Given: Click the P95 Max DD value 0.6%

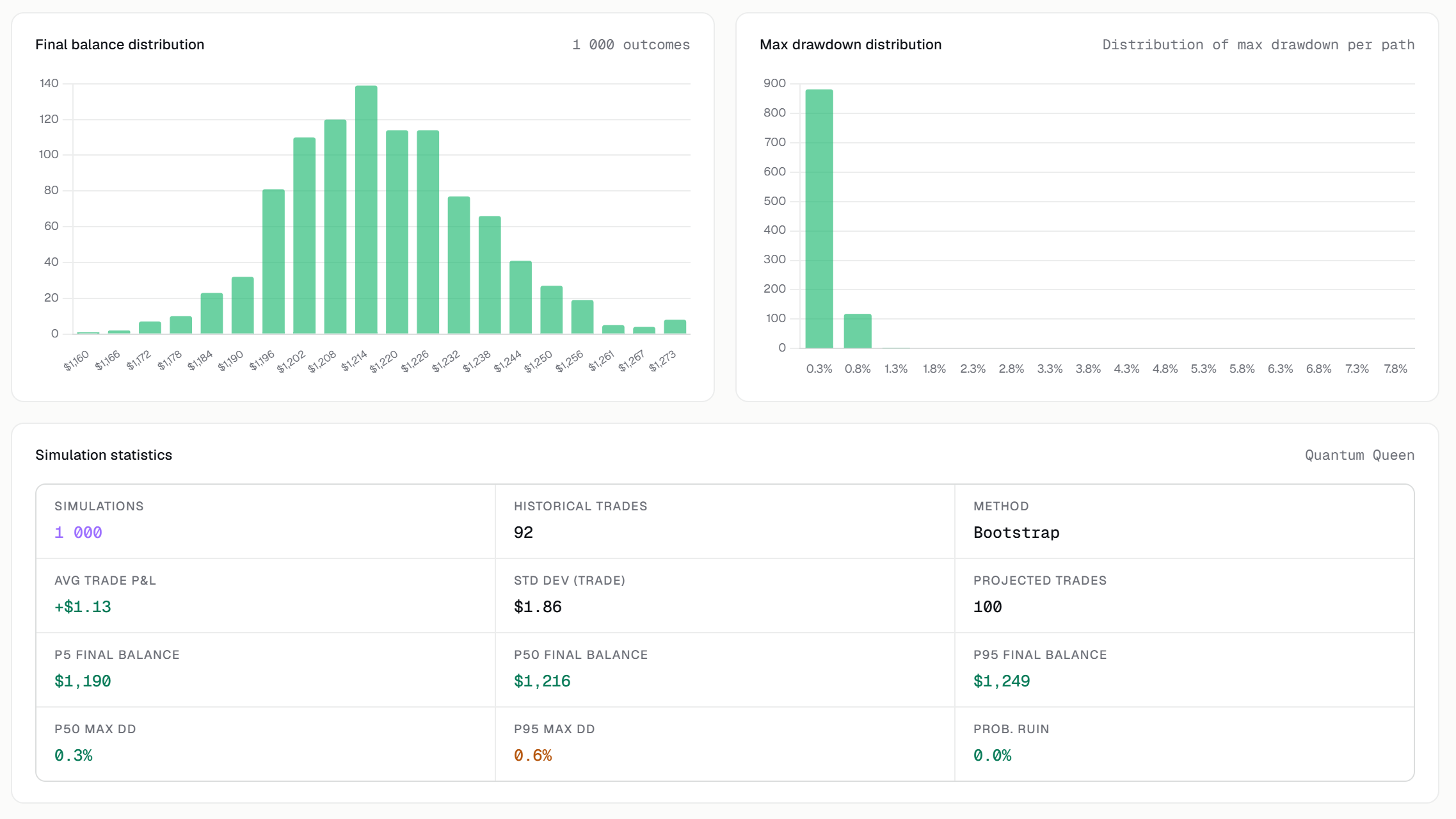Looking at the screenshot, I should [x=532, y=755].
